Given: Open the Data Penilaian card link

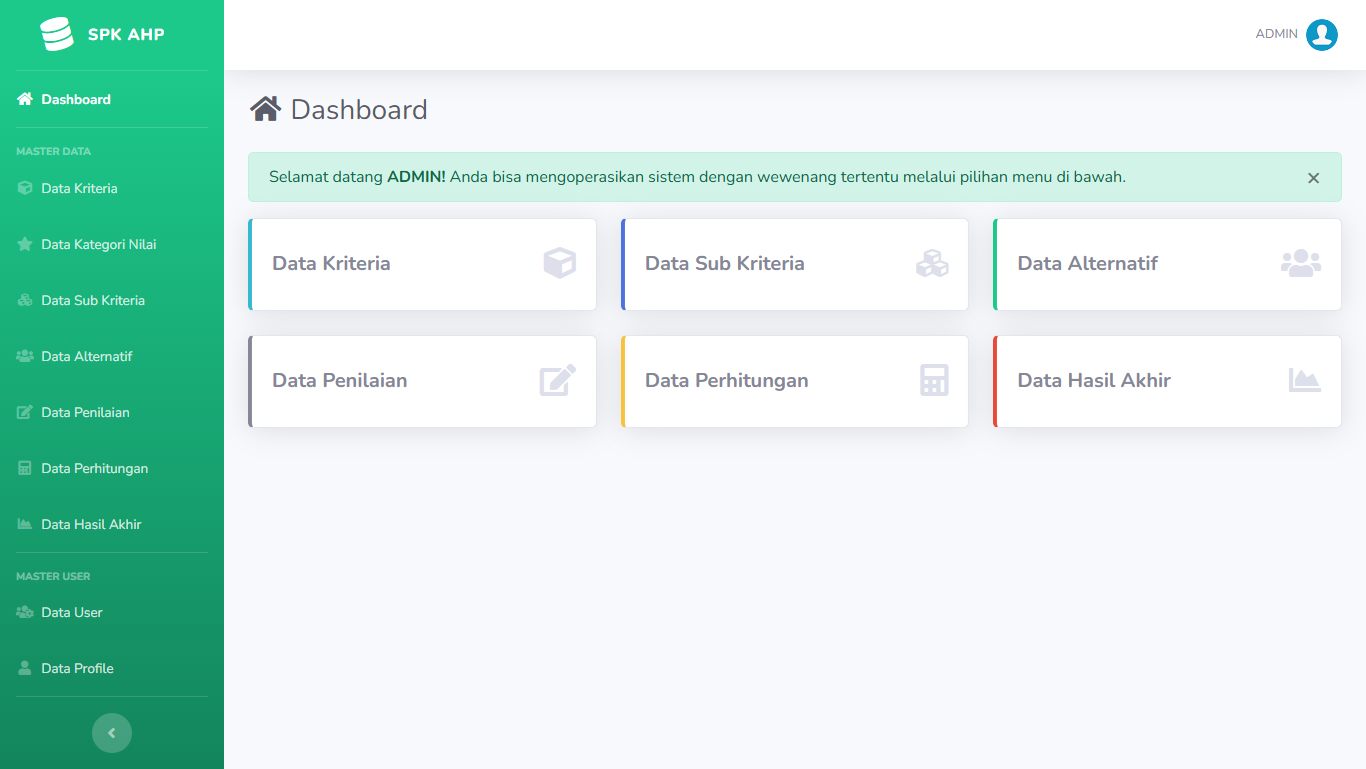Looking at the screenshot, I should pyautogui.click(x=340, y=380).
